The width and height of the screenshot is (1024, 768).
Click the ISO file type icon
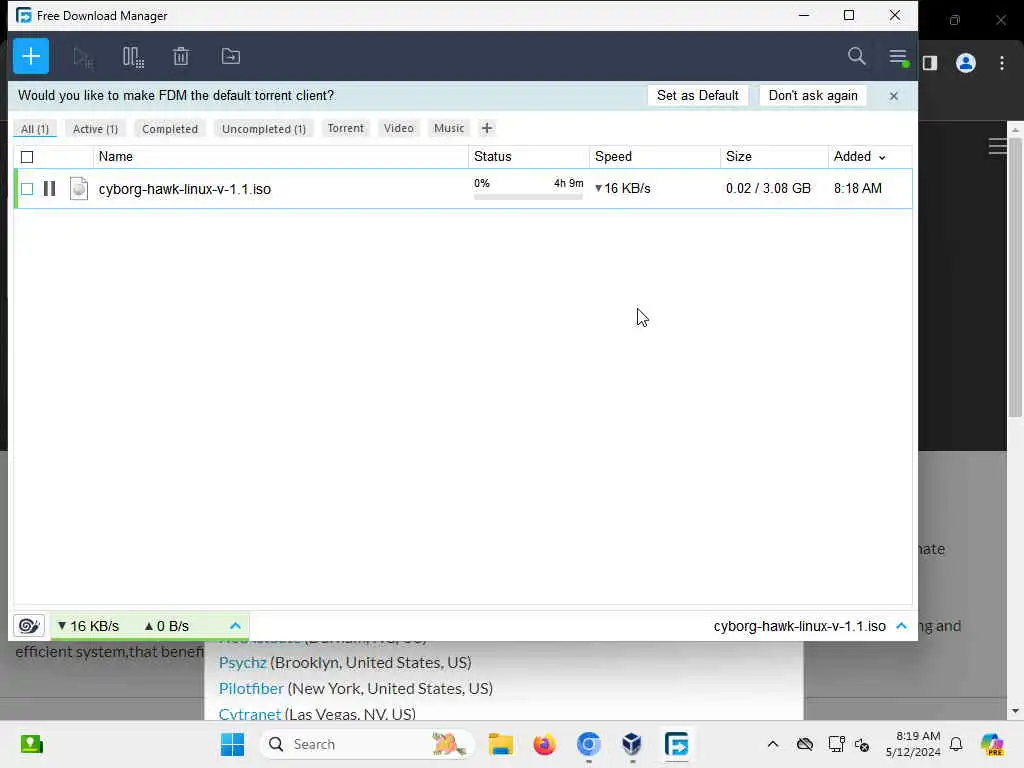coord(78,189)
